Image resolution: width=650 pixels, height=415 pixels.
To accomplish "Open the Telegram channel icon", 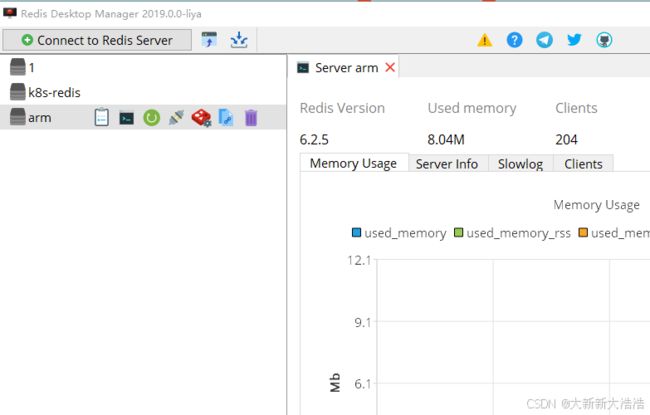I will pyautogui.click(x=544, y=40).
